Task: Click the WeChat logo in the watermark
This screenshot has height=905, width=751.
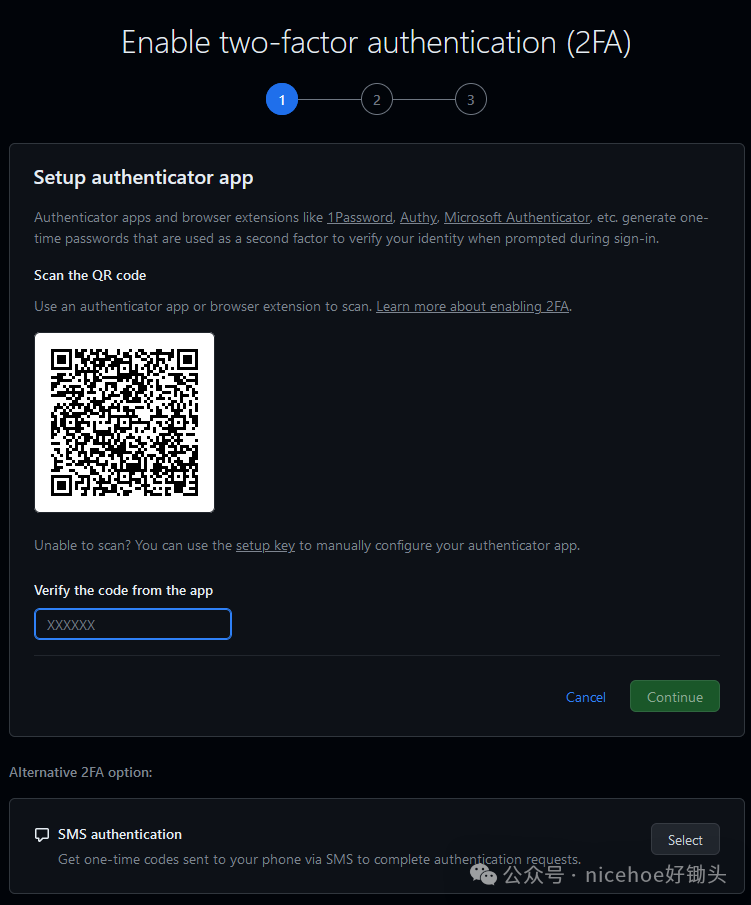Action: [x=483, y=873]
